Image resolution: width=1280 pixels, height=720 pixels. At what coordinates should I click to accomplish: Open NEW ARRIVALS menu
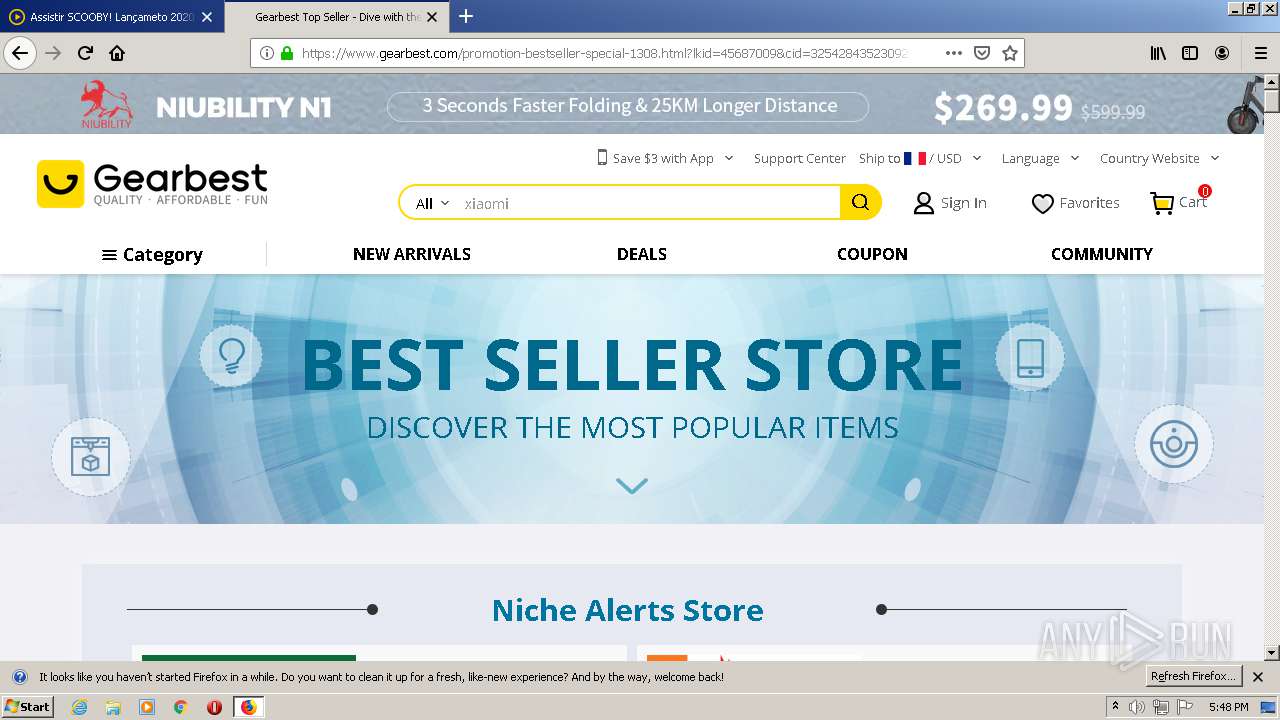tap(412, 254)
